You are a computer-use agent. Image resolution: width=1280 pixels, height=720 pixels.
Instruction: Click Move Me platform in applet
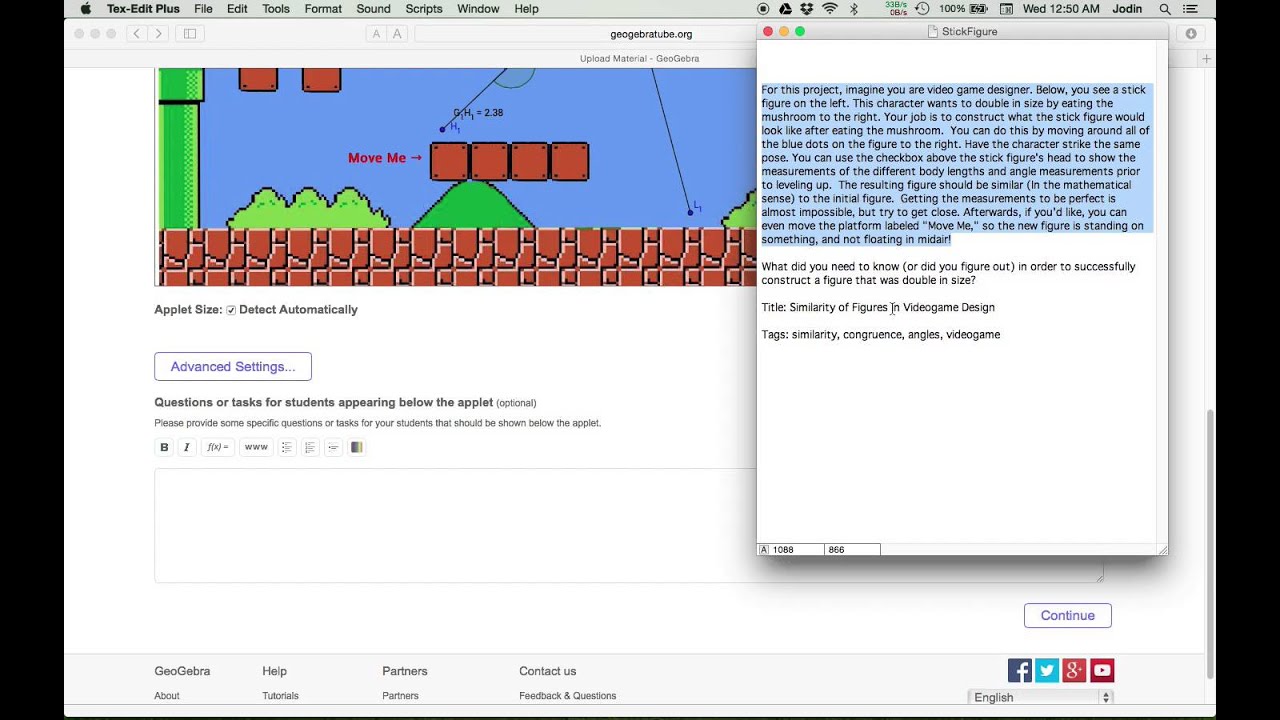click(x=509, y=161)
